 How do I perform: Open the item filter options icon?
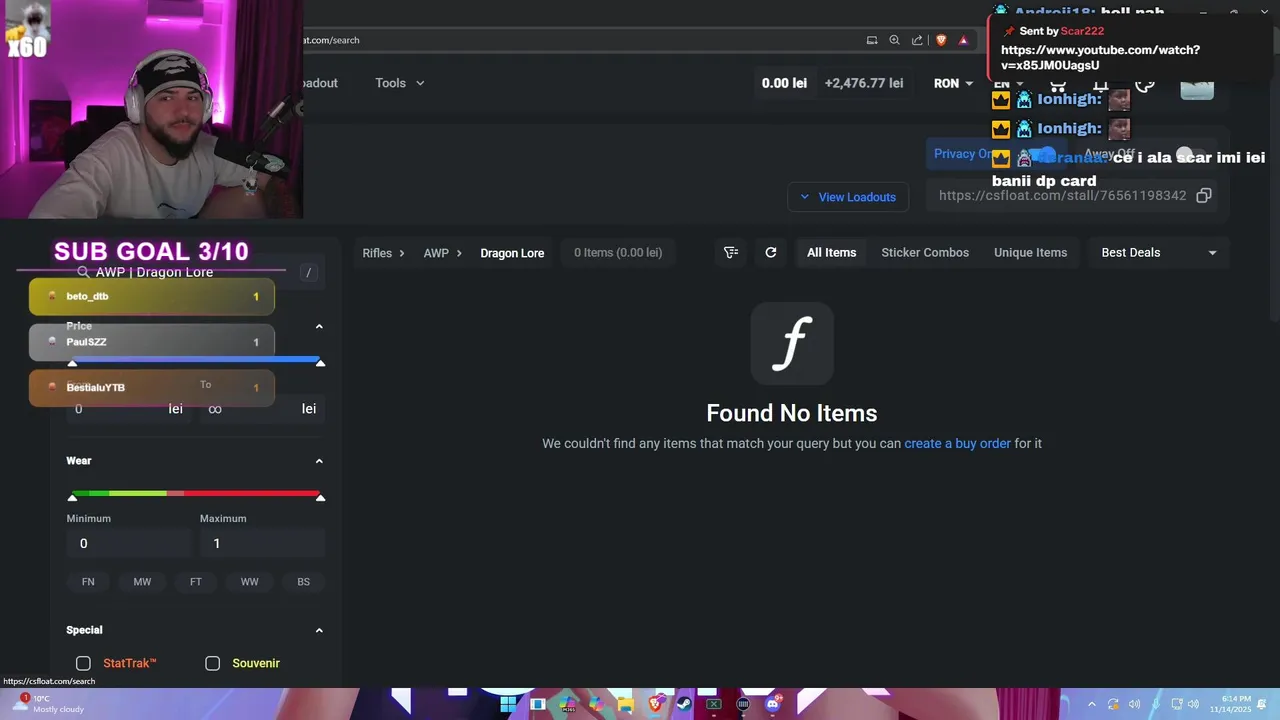pos(731,253)
